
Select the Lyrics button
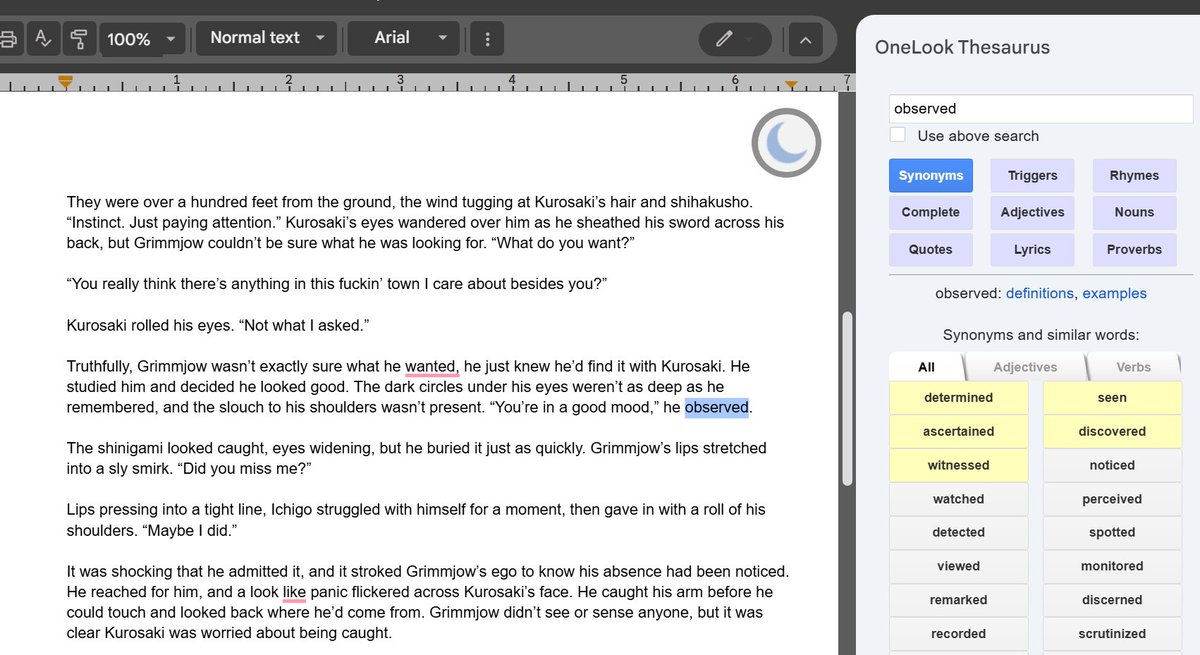tap(1033, 250)
